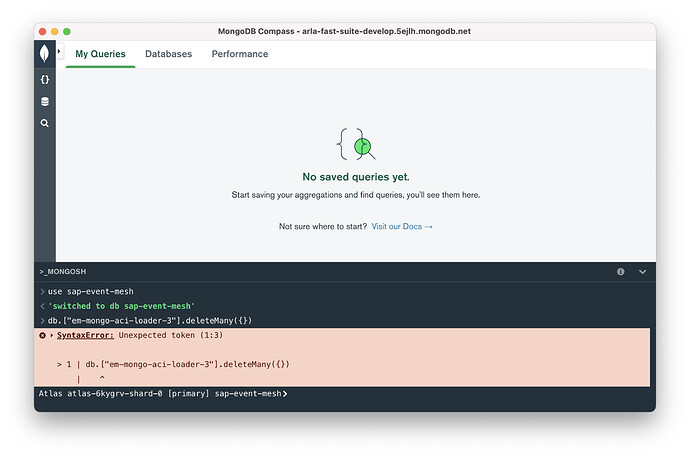The image size is (690, 456).
Task: Collapse the mongosh shell panel chevron
Action: [x=642, y=271]
